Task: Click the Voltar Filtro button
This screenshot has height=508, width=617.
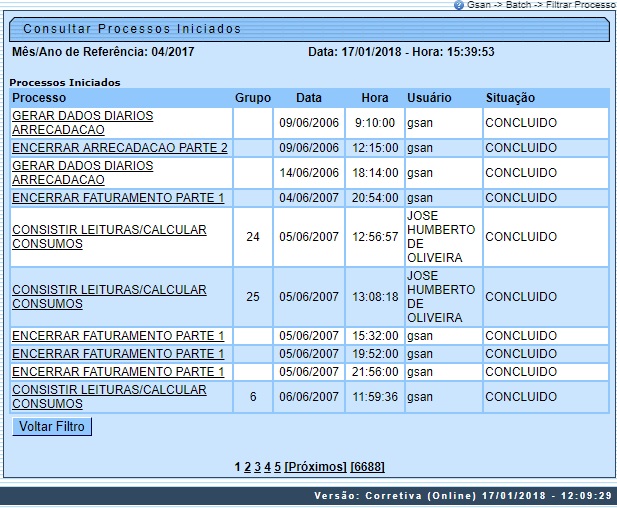Action: coord(52,427)
